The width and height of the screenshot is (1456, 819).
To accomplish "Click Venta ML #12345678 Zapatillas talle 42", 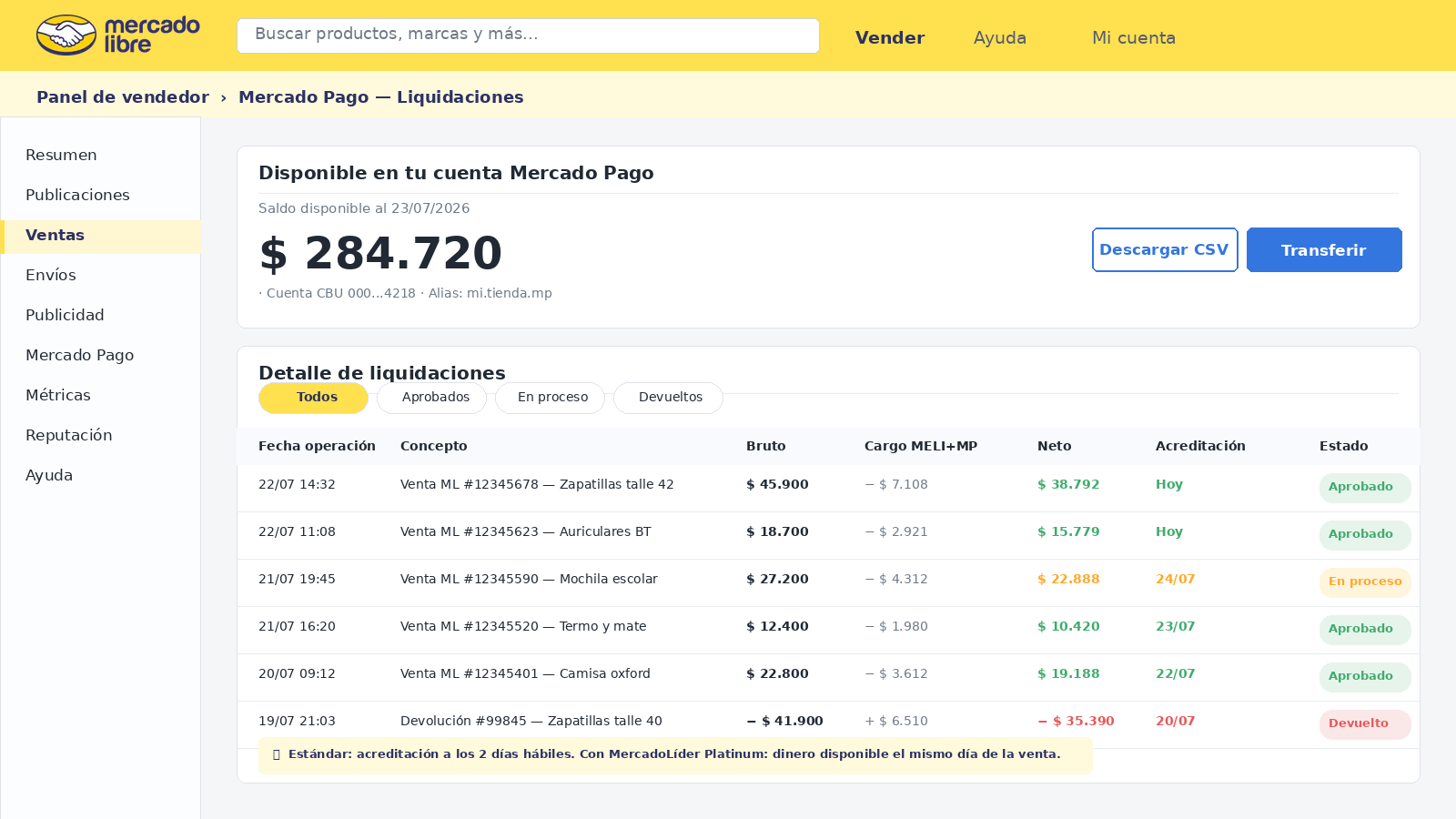I will pyautogui.click(x=537, y=484).
